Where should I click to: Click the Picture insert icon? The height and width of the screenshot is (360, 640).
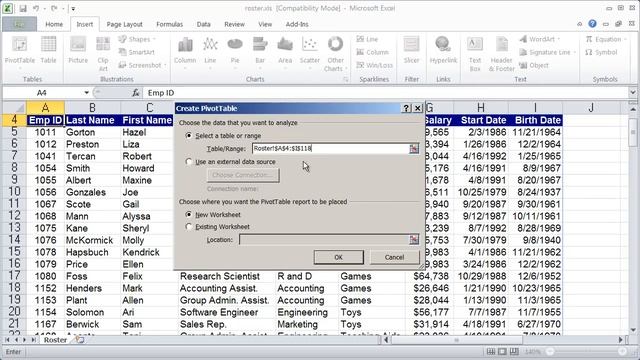[x=78, y=51]
